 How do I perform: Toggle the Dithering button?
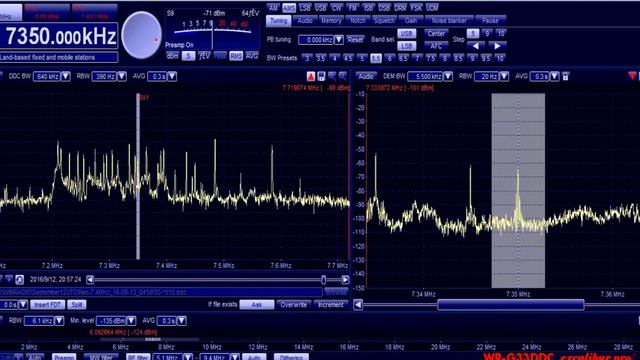pos(291,357)
